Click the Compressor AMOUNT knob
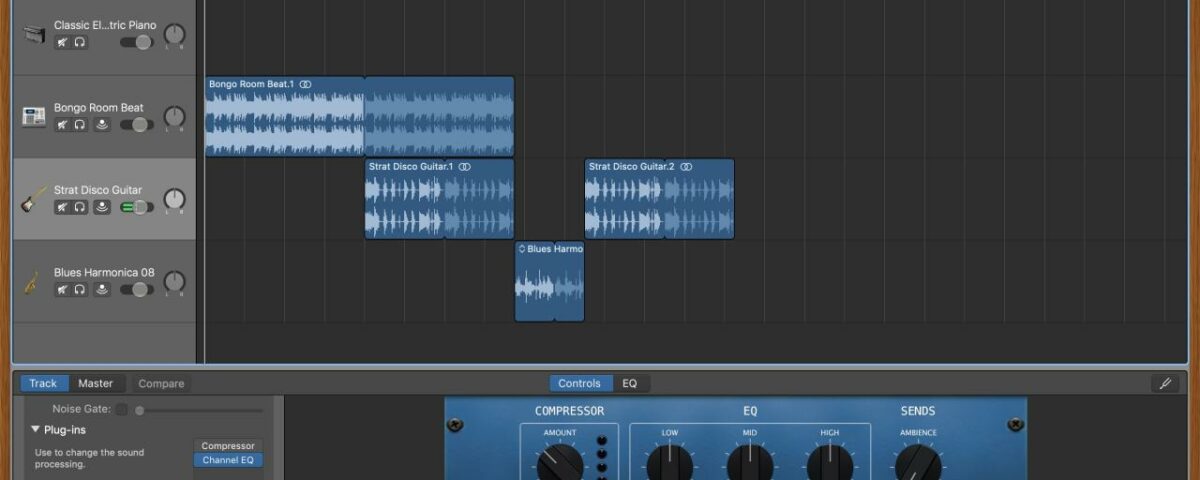 [560, 462]
